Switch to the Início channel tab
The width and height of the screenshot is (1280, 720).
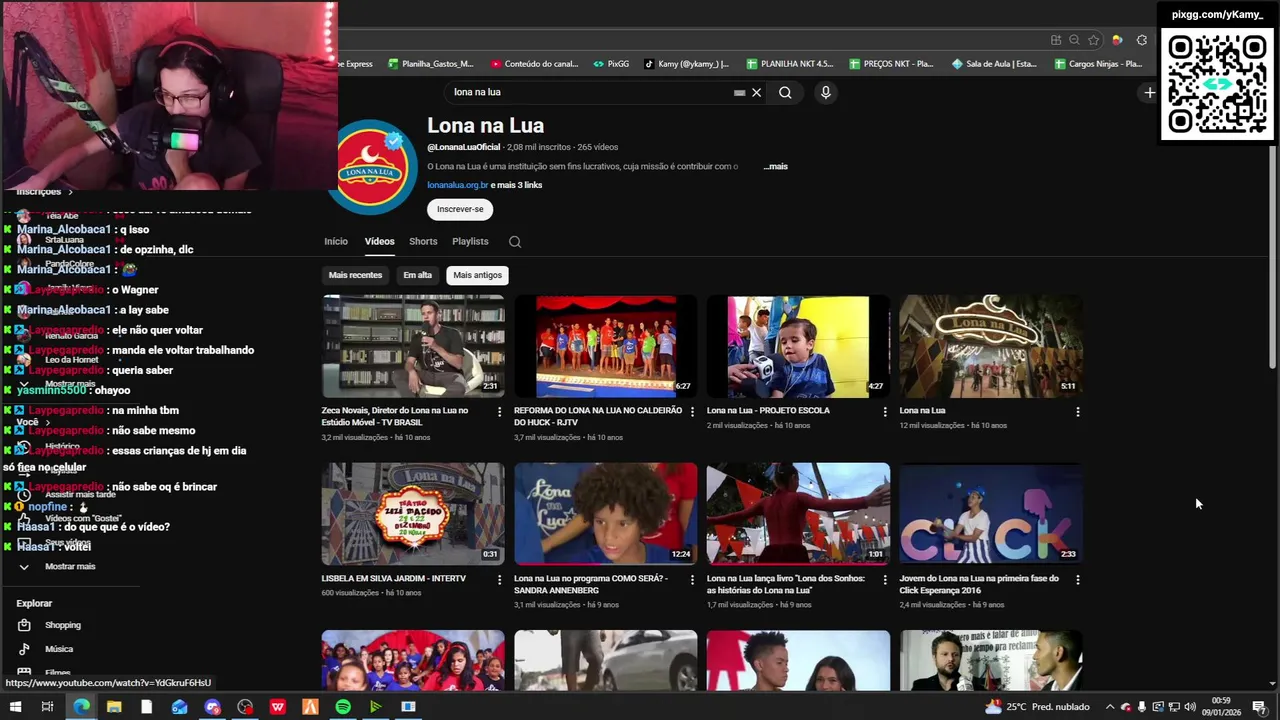[x=336, y=241]
